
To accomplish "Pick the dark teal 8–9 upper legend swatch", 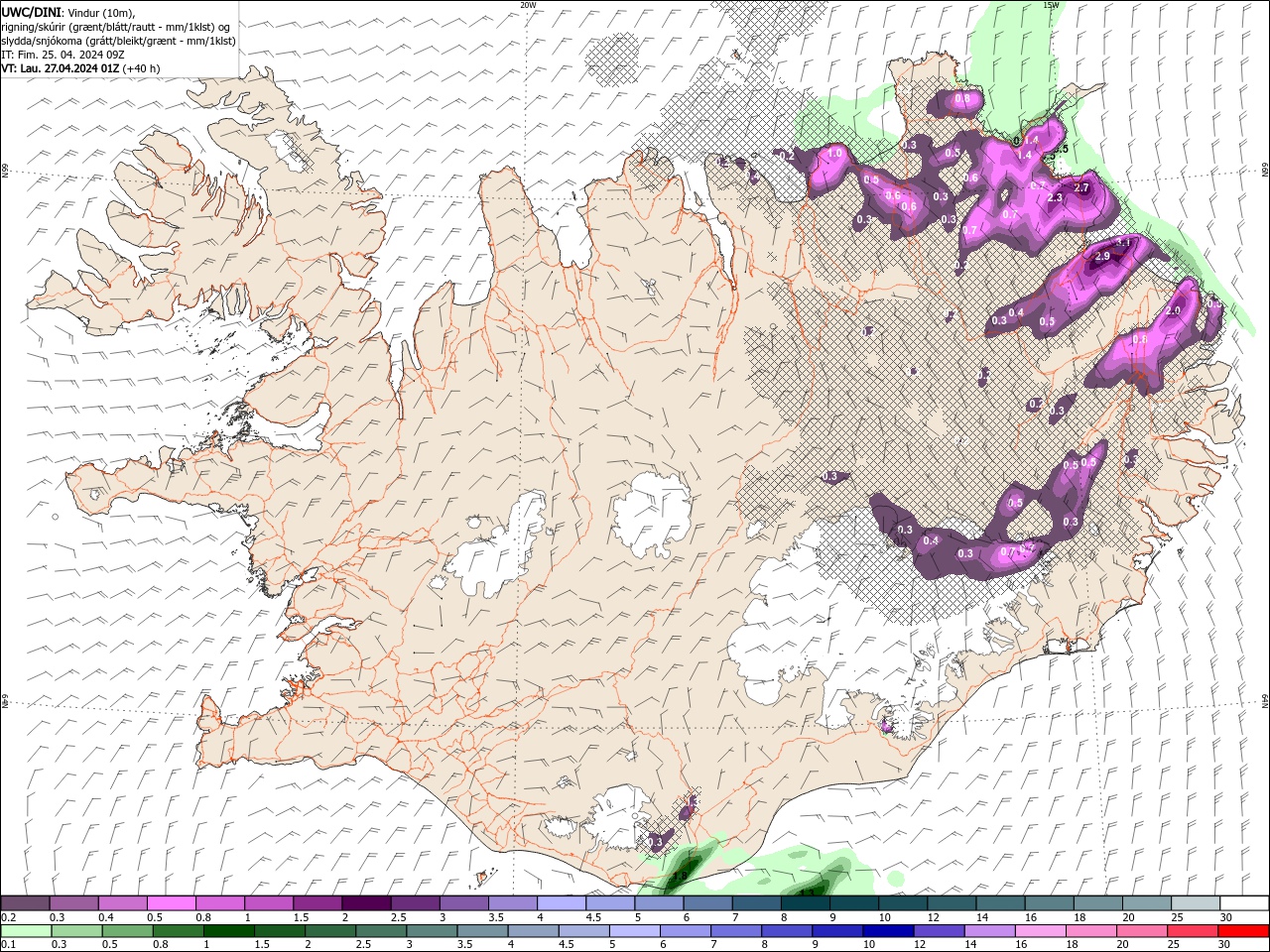I will (x=805, y=903).
